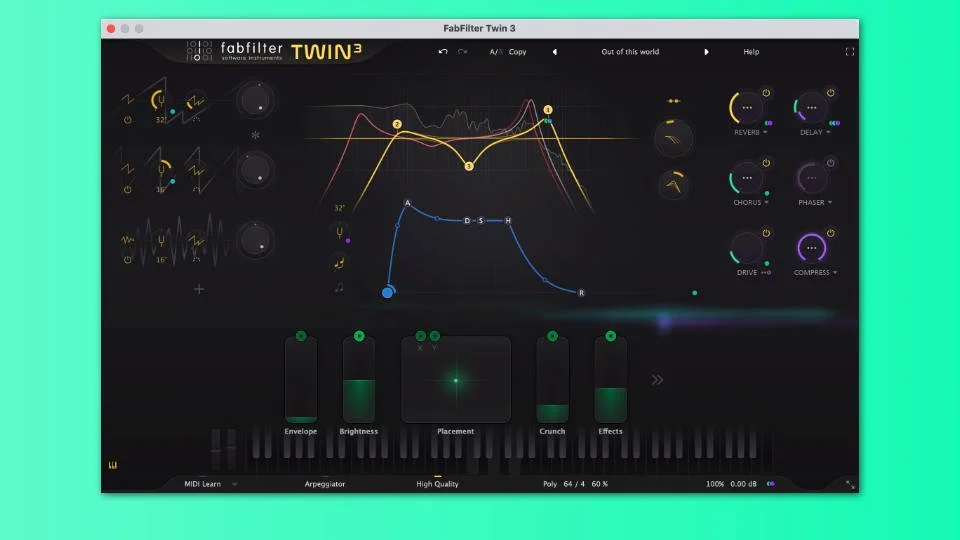The height and width of the screenshot is (540, 960).
Task: Click the Brightness modulation slider
Action: click(359, 380)
